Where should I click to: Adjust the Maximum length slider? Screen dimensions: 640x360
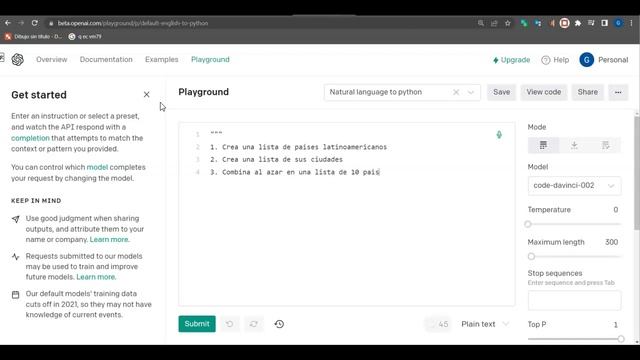click(574, 256)
